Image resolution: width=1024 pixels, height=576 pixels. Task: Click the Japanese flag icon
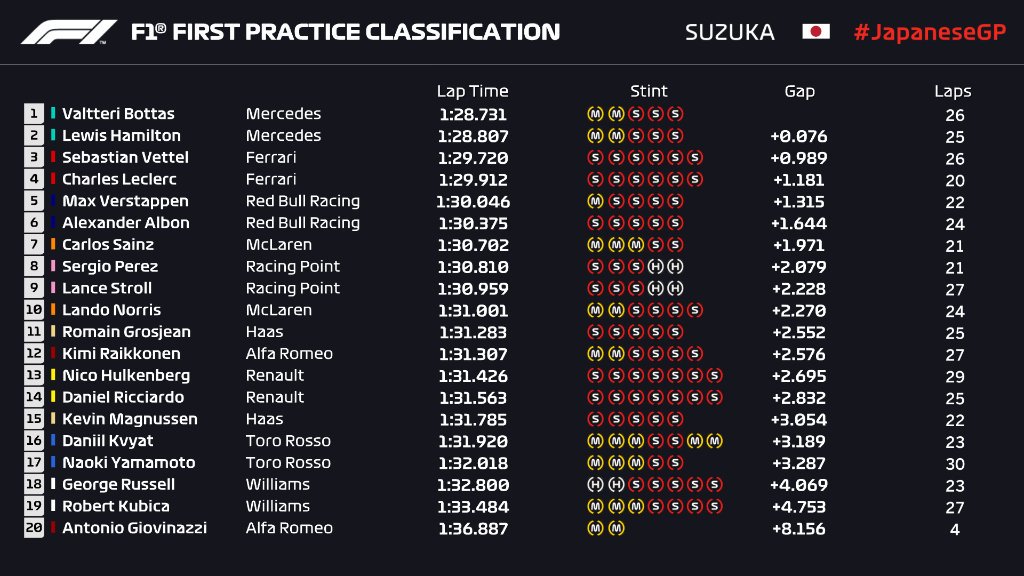pos(816,32)
